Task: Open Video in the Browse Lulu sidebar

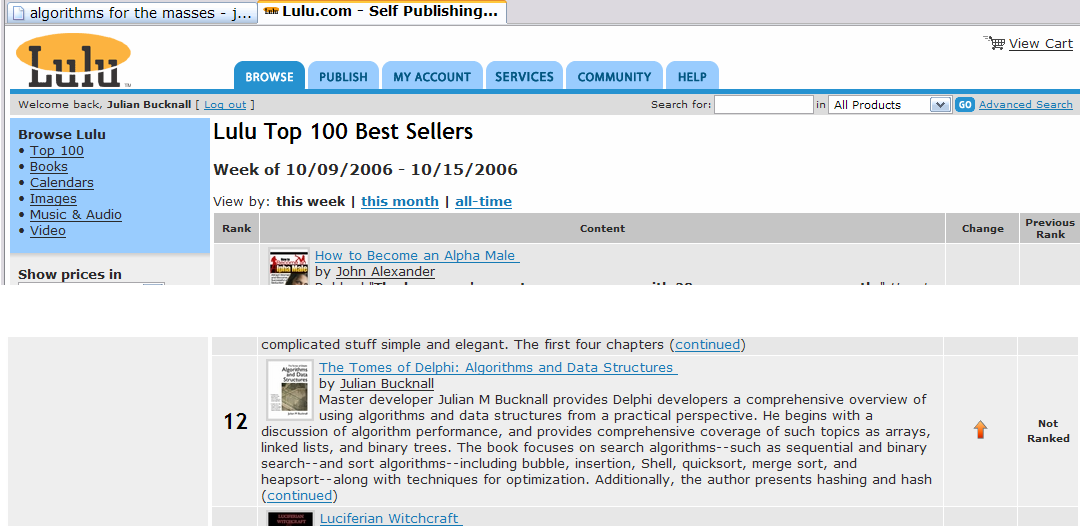Action: (48, 231)
